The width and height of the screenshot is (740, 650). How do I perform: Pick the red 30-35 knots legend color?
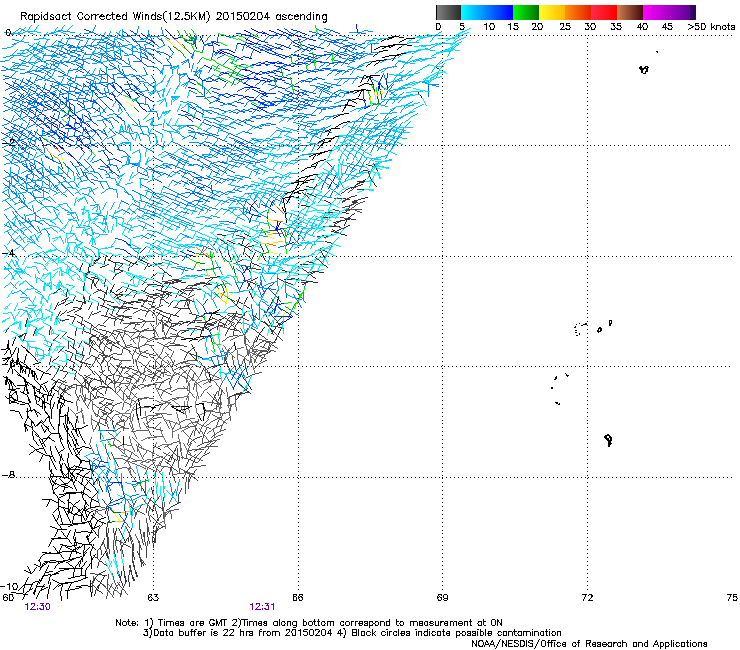[604, 12]
